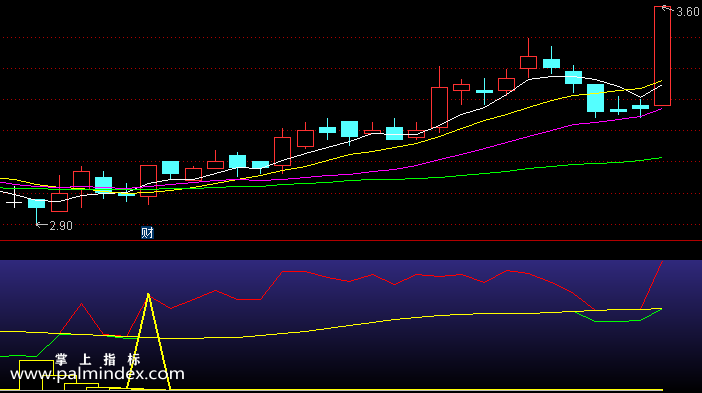Click the right end of magenta average line
The image size is (702, 393).
point(661,109)
